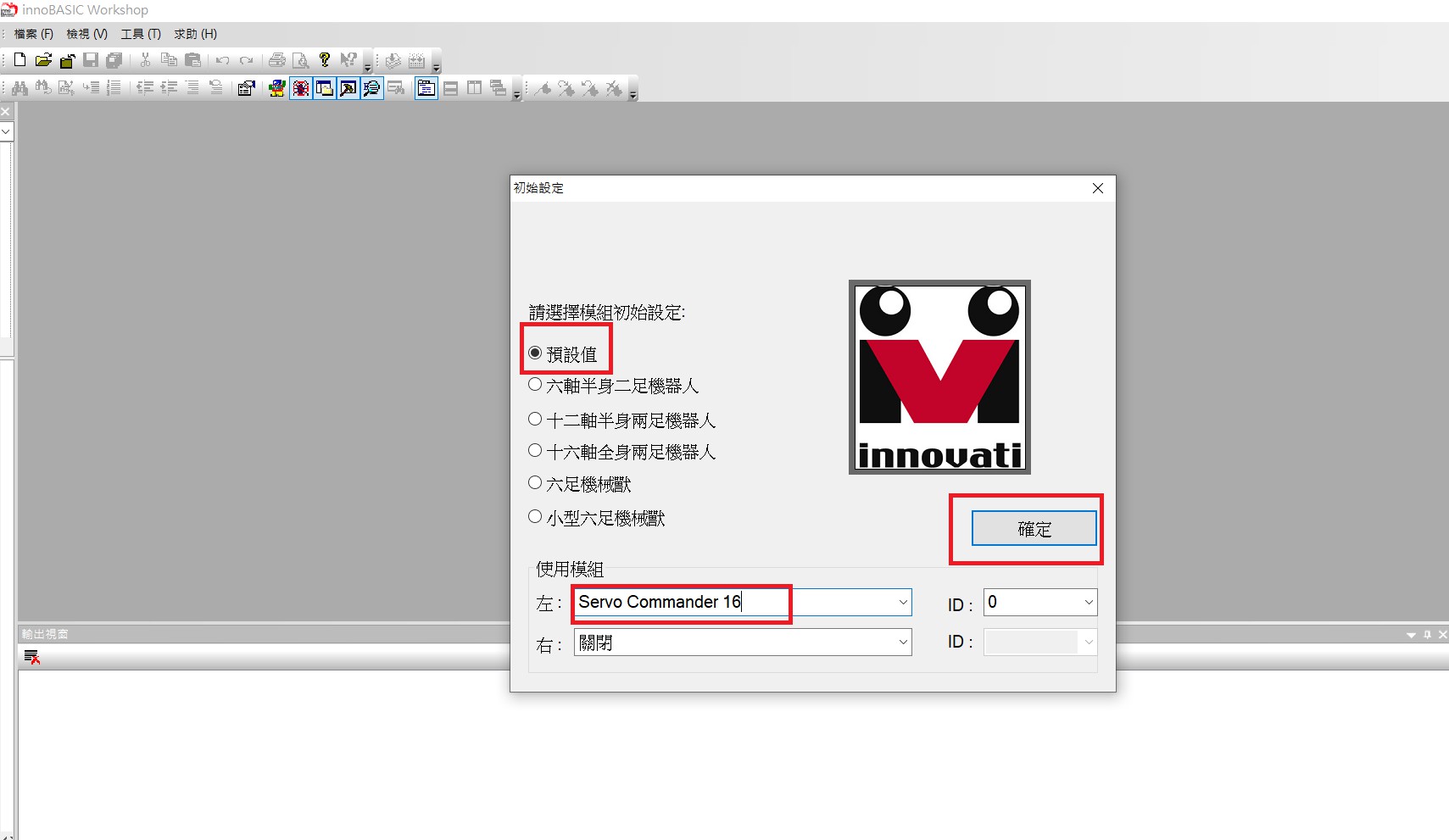Select the 預設值 radio option

point(563,353)
